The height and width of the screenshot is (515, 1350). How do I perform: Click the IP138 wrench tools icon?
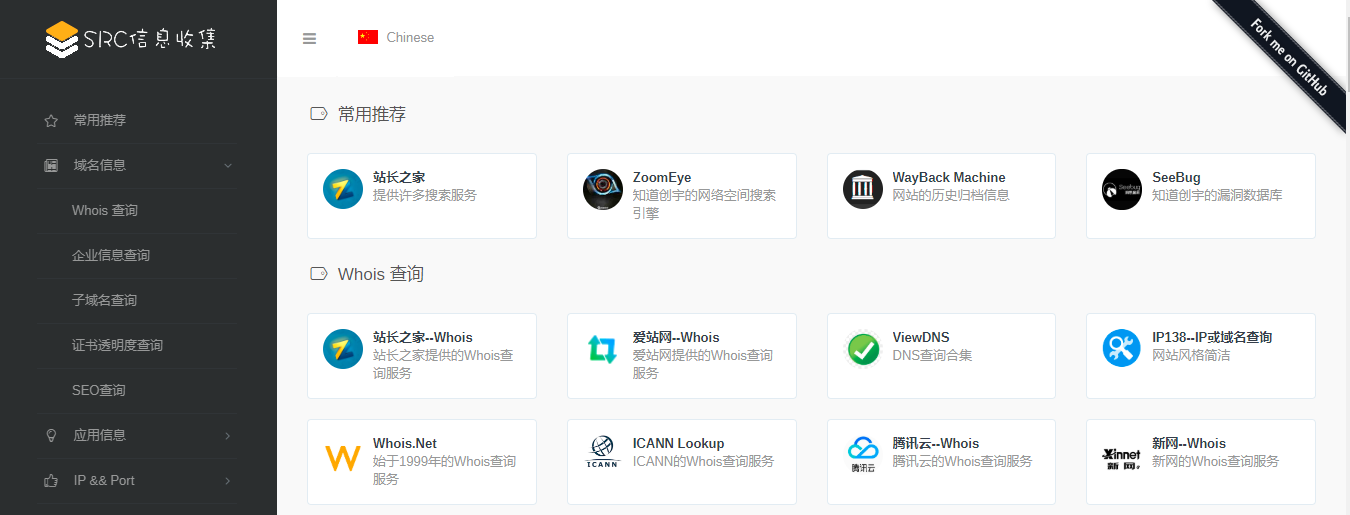click(x=1122, y=349)
